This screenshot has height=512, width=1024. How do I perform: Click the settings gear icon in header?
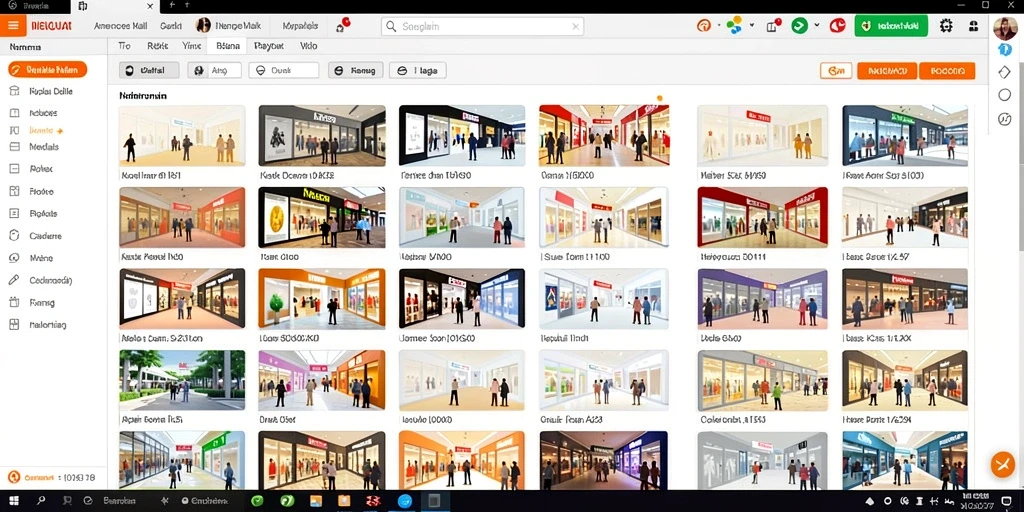point(946,26)
